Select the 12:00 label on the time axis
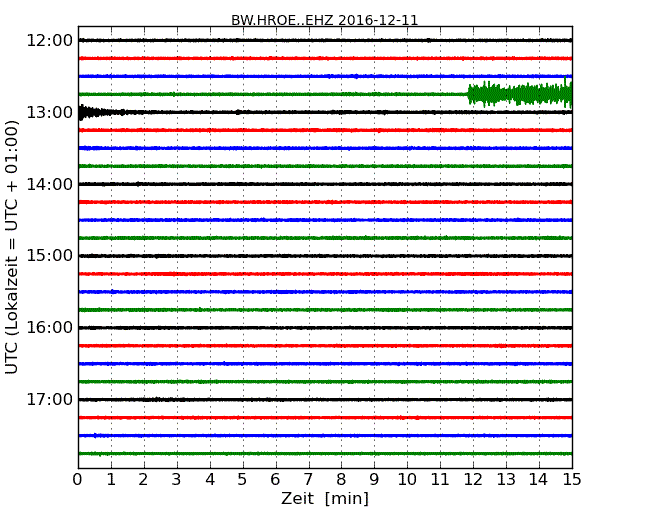The height and width of the screenshot is (520, 650). pos(49,41)
